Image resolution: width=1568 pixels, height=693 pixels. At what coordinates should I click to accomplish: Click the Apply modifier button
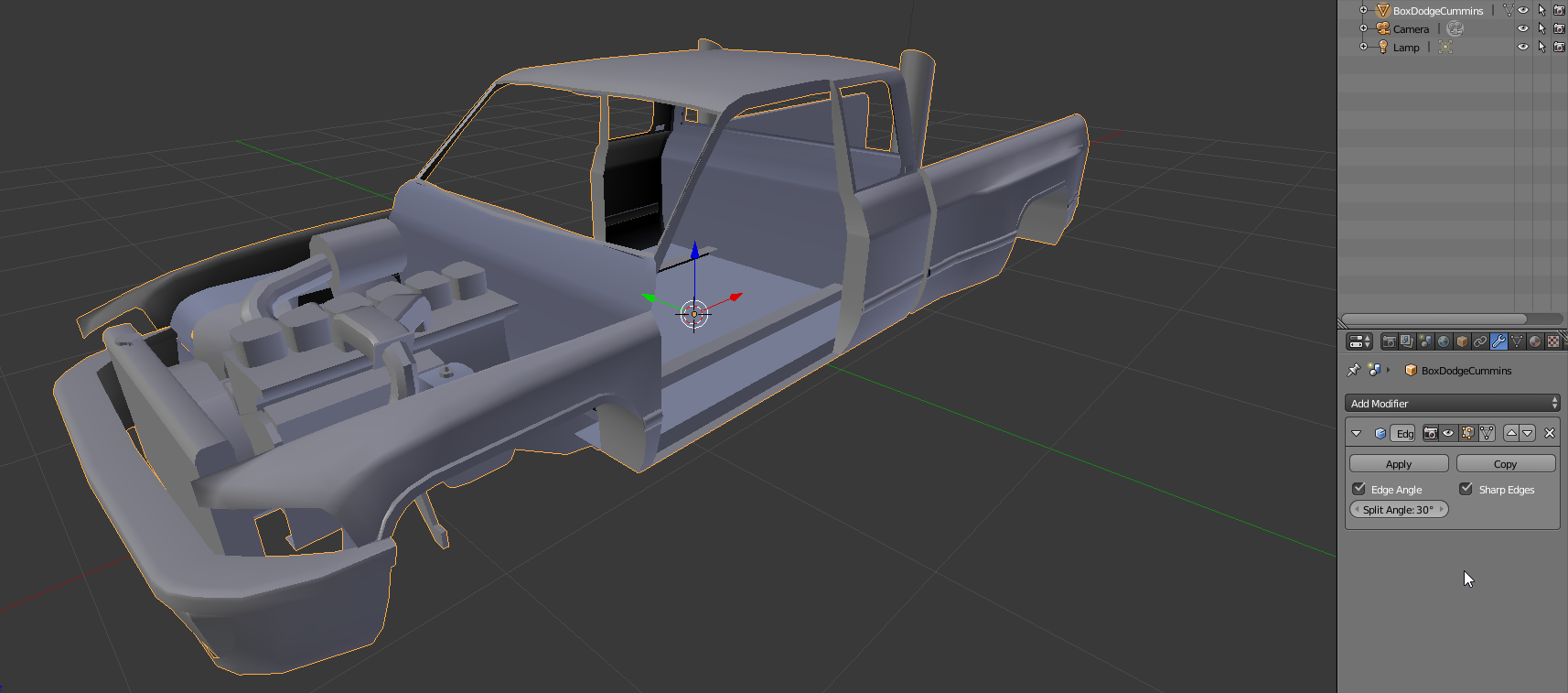pyautogui.click(x=1398, y=464)
